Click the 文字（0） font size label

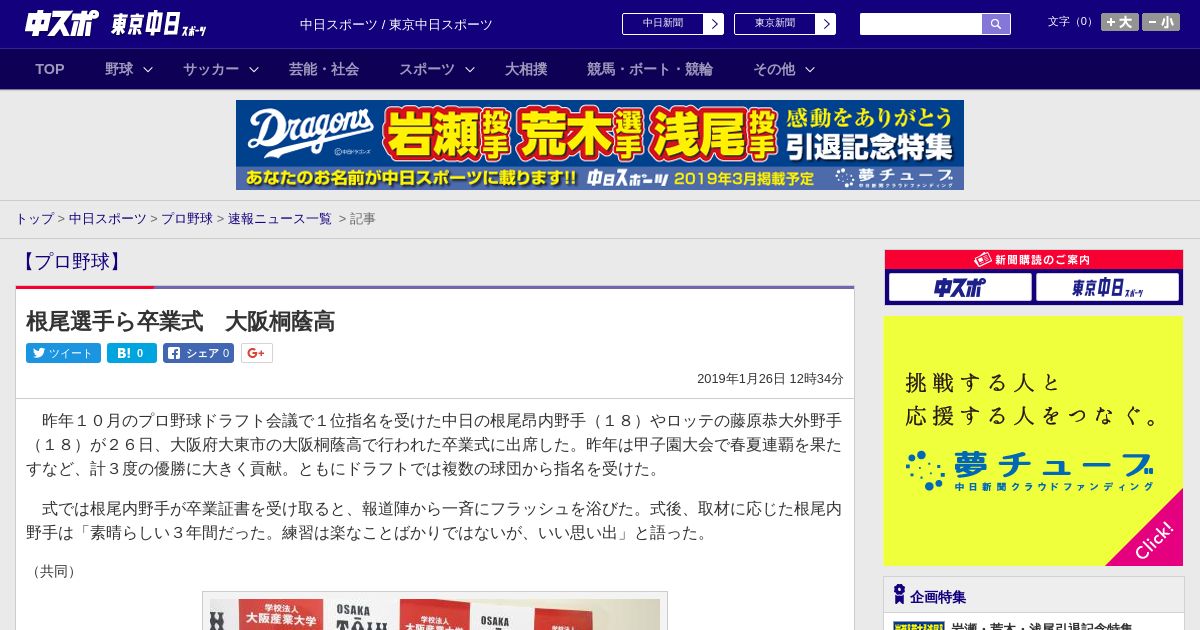tap(1072, 22)
